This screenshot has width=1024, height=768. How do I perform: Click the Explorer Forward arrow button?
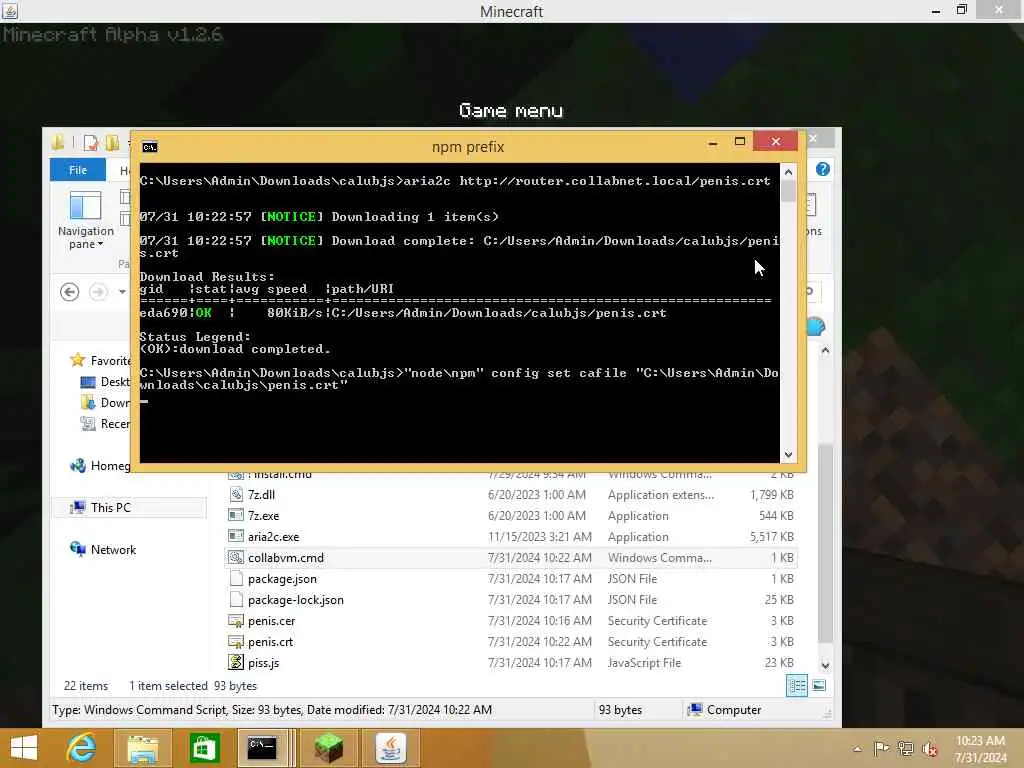[98, 292]
